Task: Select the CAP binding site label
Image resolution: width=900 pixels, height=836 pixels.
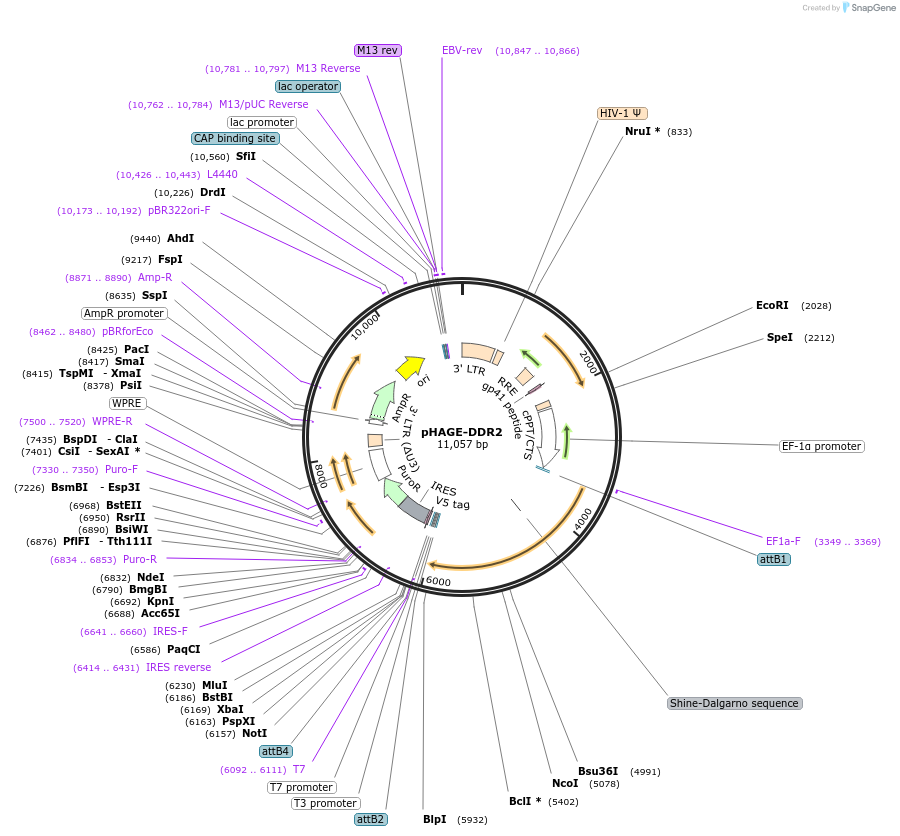Action: click(235, 138)
